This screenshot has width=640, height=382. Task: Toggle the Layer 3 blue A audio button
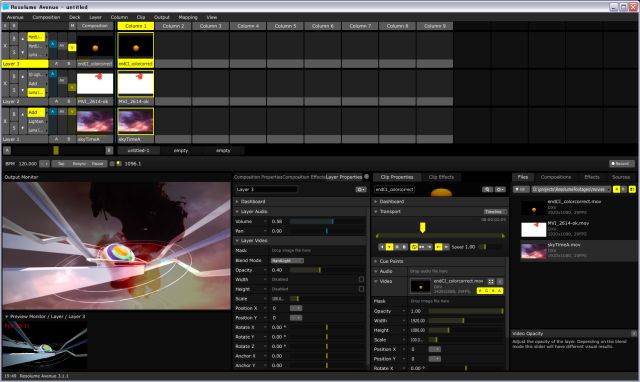[x=53, y=44]
